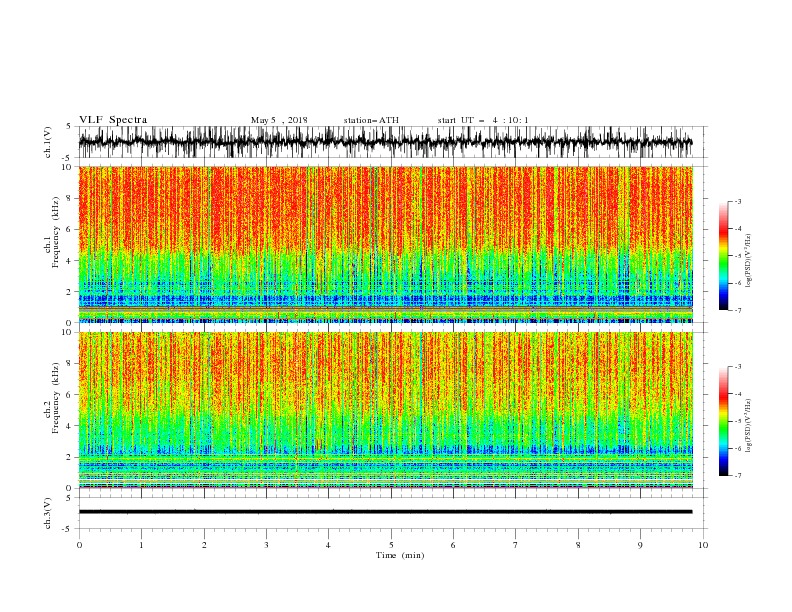Click ch.2 colorbar bottom value "-7"

tap(738, 475)
